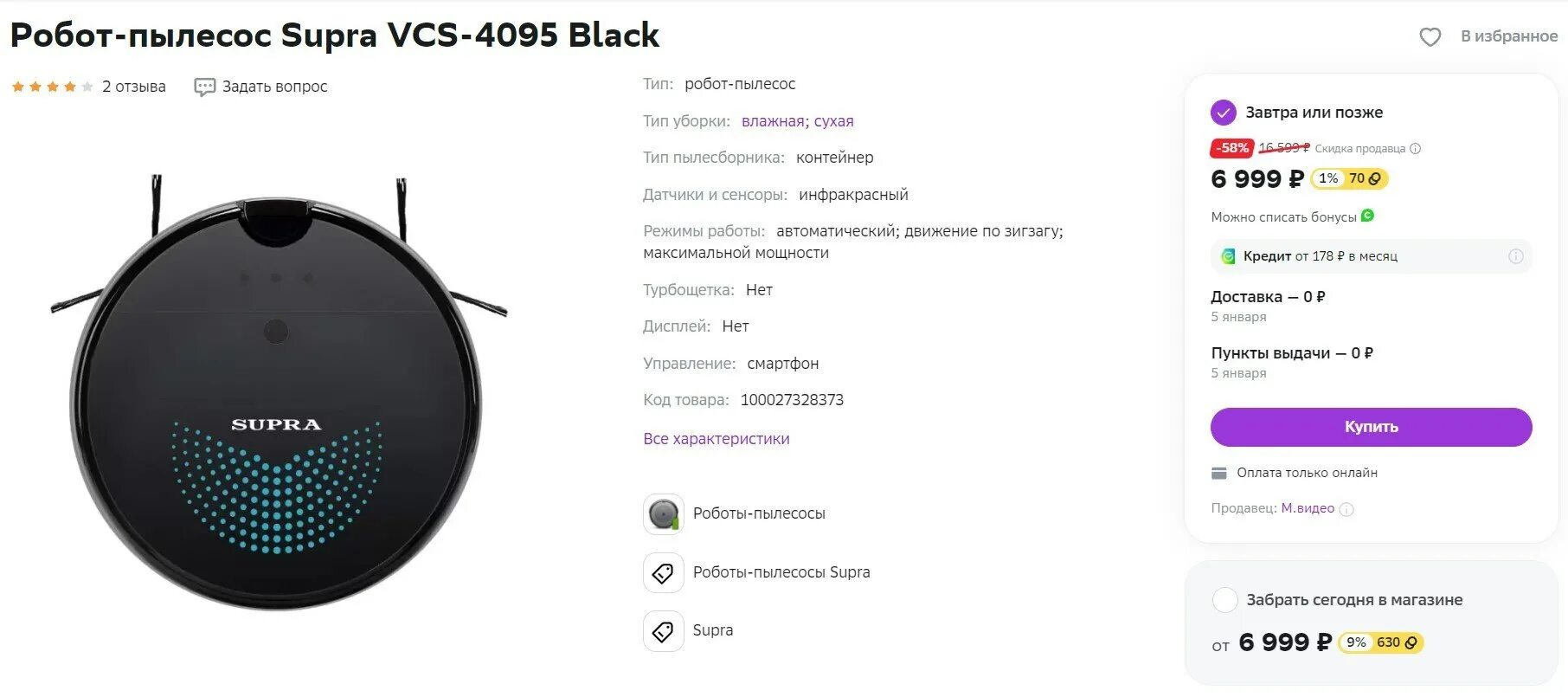Expand Все характеристики specifications list
The image size is (1568, 697).
click(716, 439)
